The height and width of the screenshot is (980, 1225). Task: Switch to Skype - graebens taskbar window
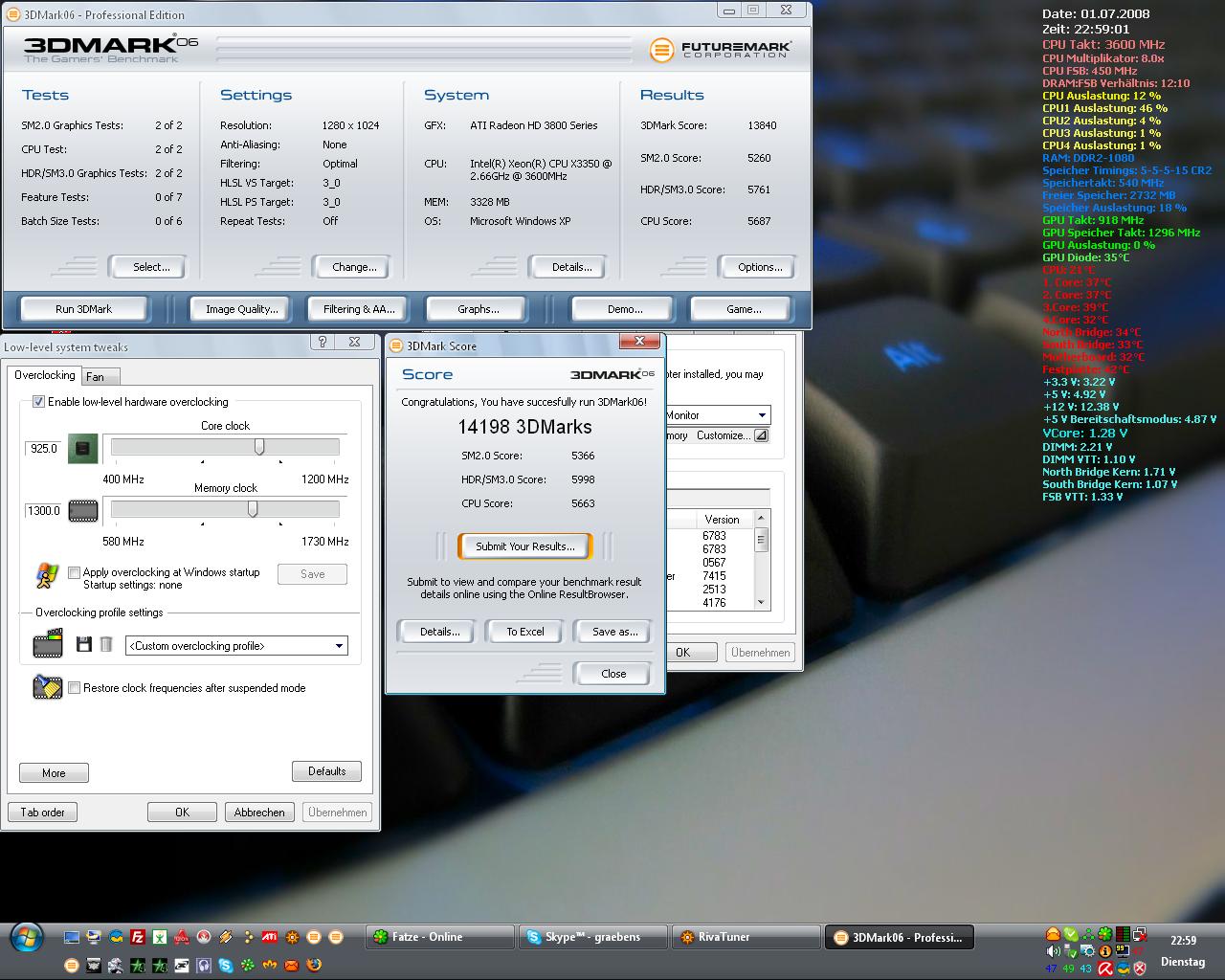coord(591,937)
